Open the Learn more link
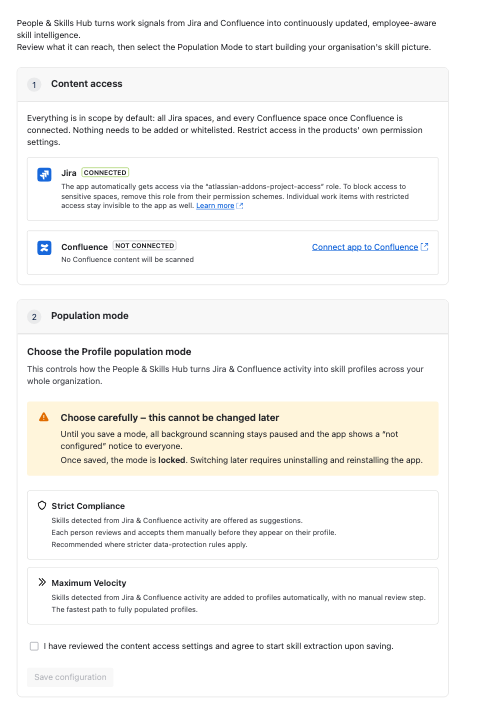The image size is (490, 714). [x=215, y=206]
